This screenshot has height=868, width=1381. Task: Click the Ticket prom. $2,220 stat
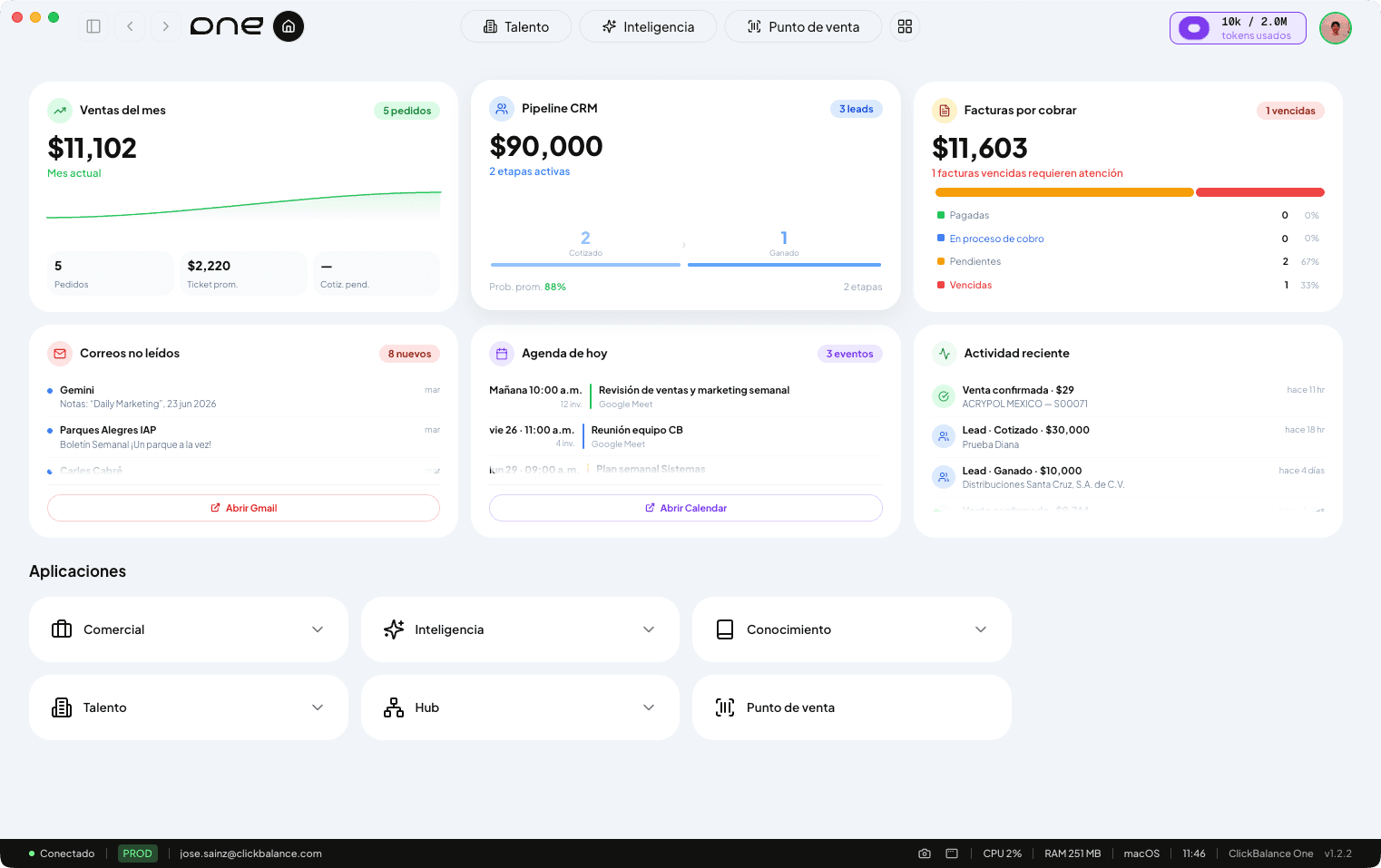point(243,273)
